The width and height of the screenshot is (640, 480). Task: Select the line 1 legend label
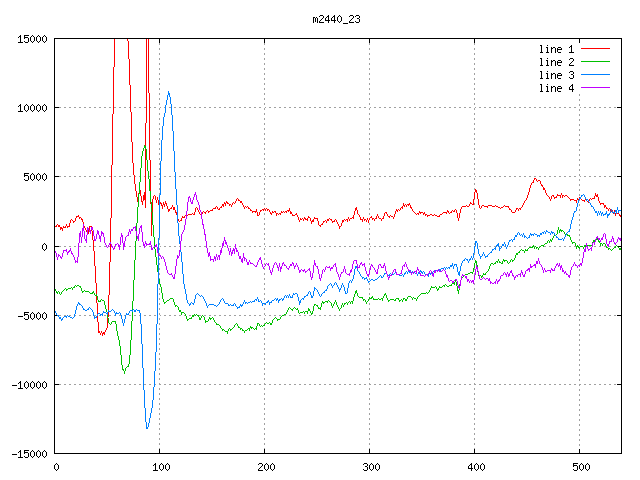556,49
